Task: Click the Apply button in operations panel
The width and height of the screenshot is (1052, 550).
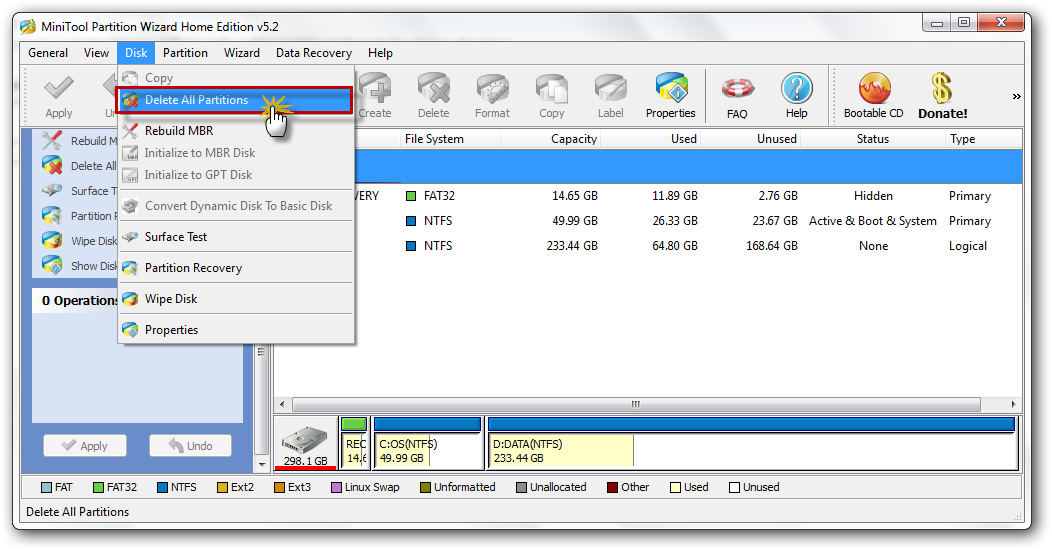Action: tap(85, 445)
